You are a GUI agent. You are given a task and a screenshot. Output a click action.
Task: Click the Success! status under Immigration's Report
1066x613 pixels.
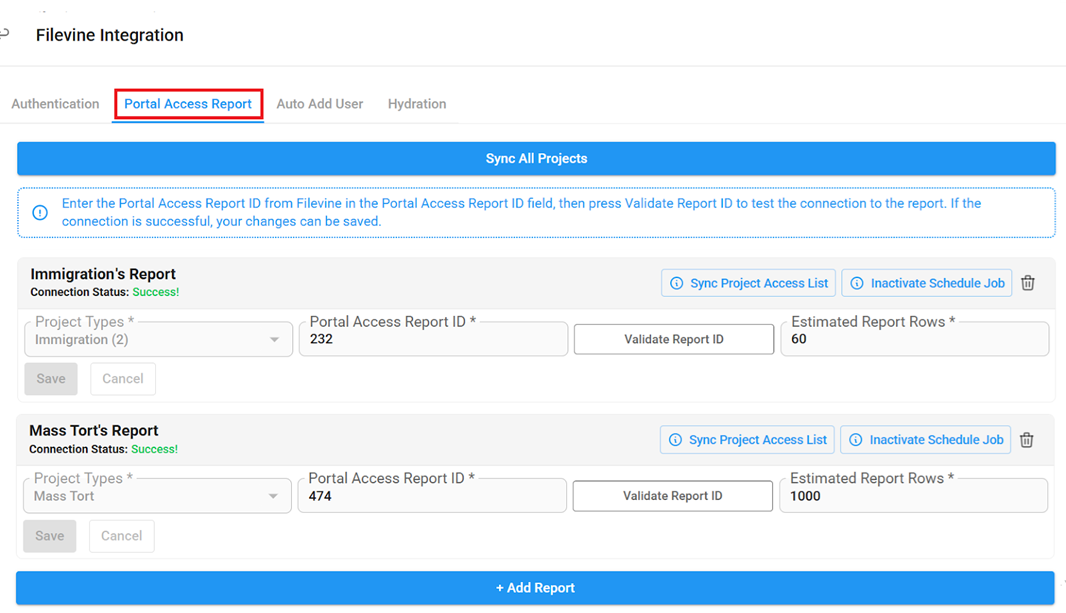[x=156, y=292]
